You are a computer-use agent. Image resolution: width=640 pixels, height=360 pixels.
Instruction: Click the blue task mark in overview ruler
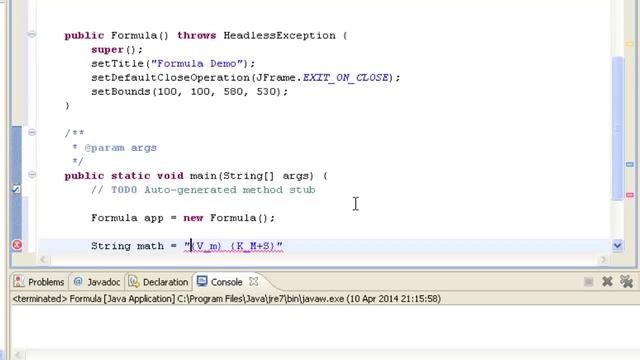tap(630, 164)
